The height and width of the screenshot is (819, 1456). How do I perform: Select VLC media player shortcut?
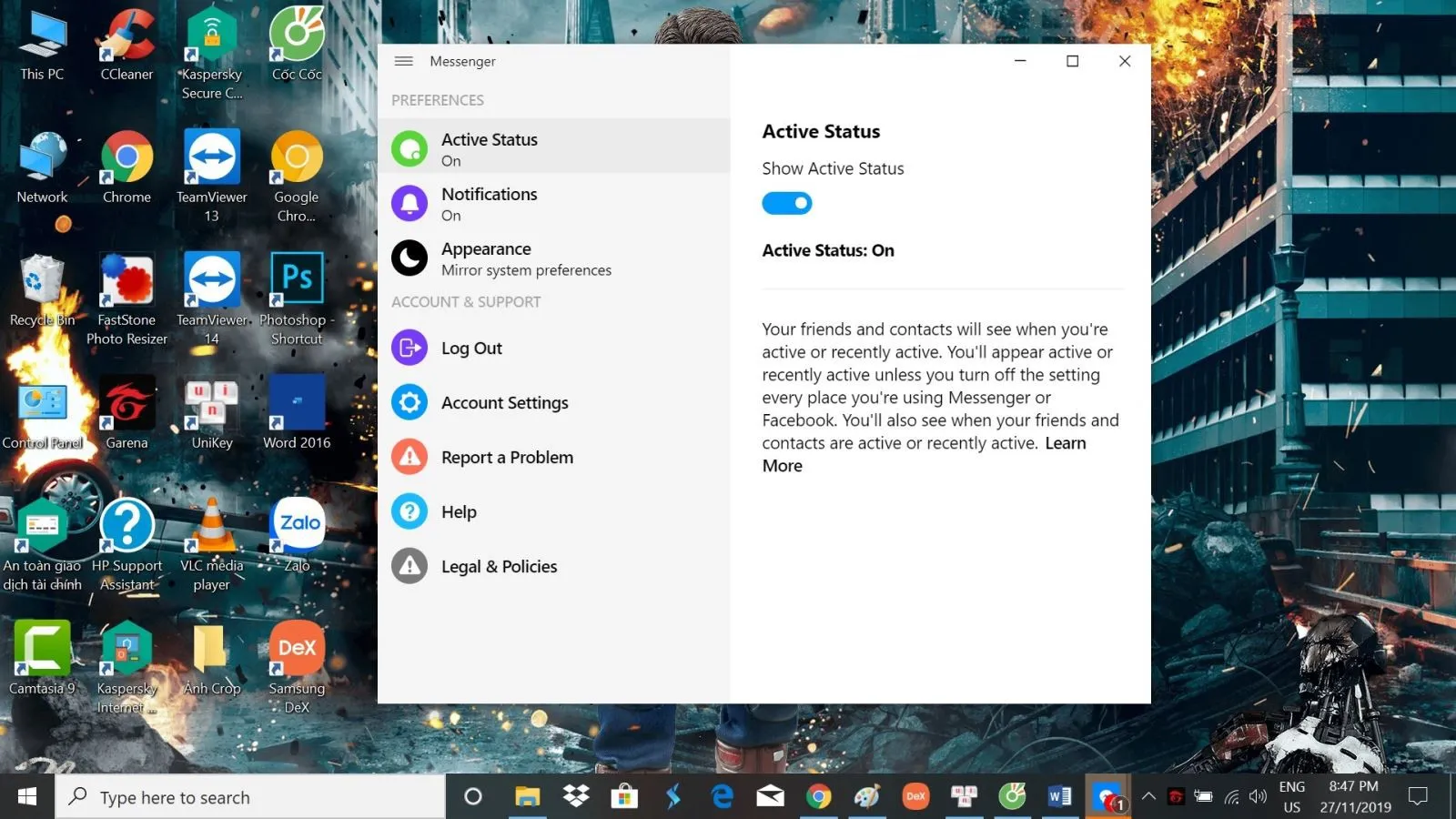point(212,546)
